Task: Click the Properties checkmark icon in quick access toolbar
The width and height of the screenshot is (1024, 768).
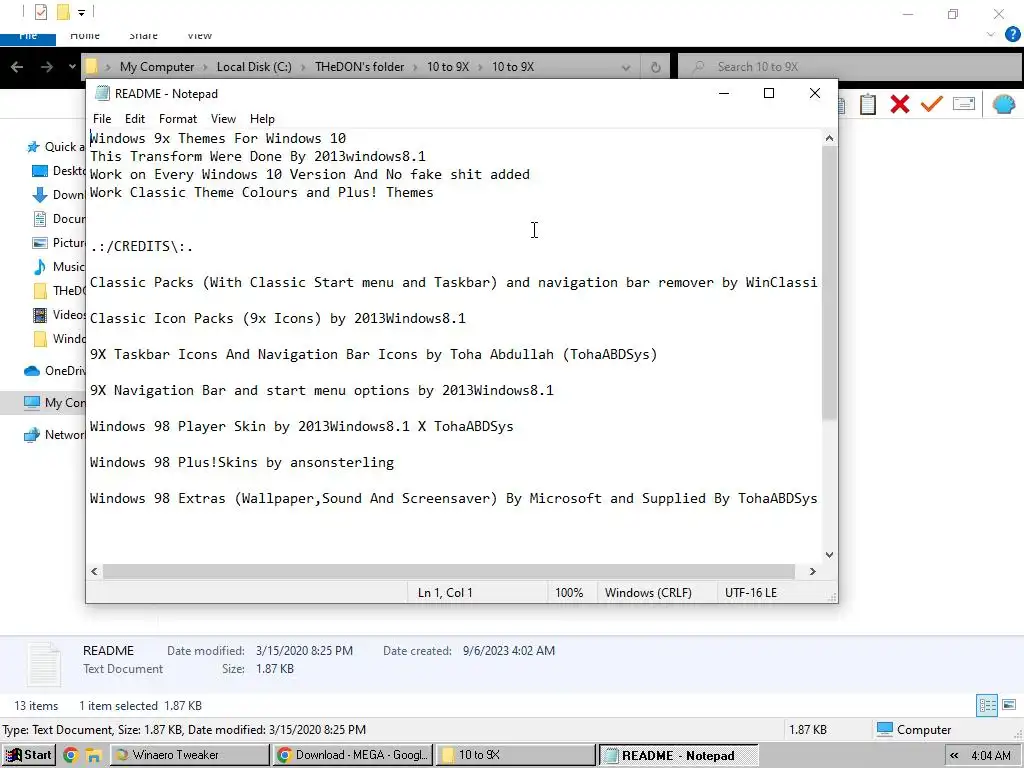Action: coord(40,12)
